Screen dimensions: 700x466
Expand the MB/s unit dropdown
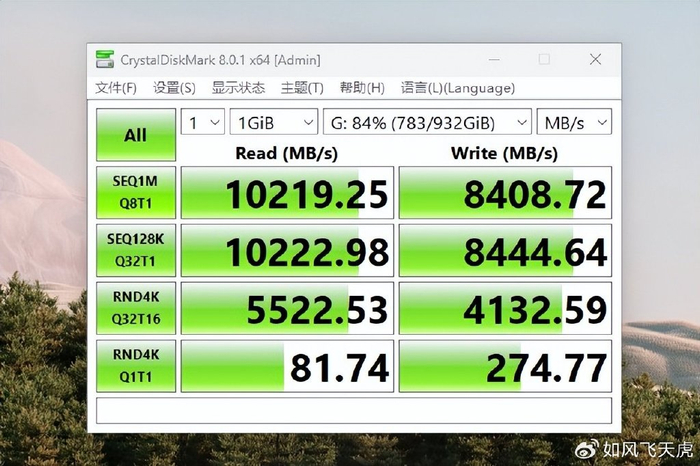pos(574,122)
